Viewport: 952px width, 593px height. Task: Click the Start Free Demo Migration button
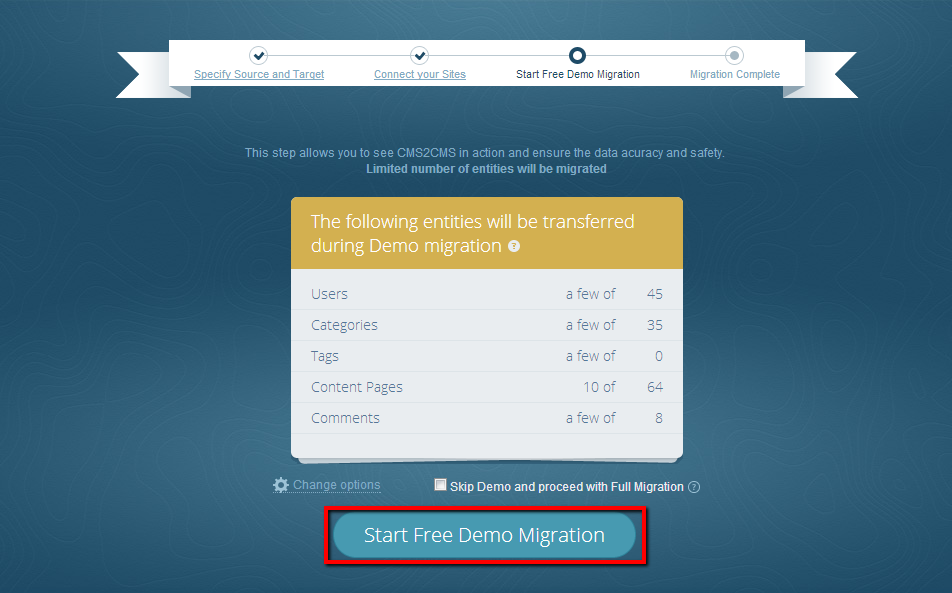[x=484, y=535]
